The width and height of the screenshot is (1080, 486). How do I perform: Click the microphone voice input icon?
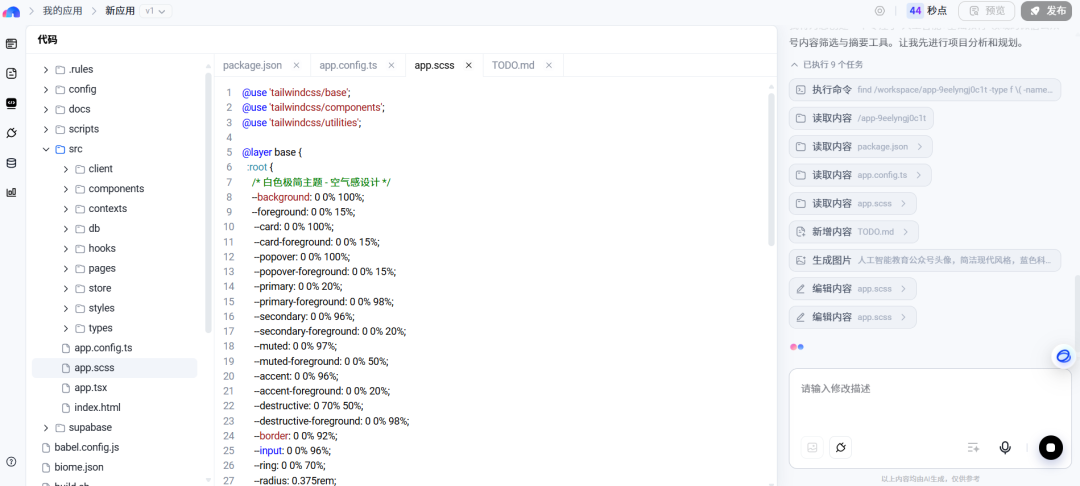[1005, 448]
